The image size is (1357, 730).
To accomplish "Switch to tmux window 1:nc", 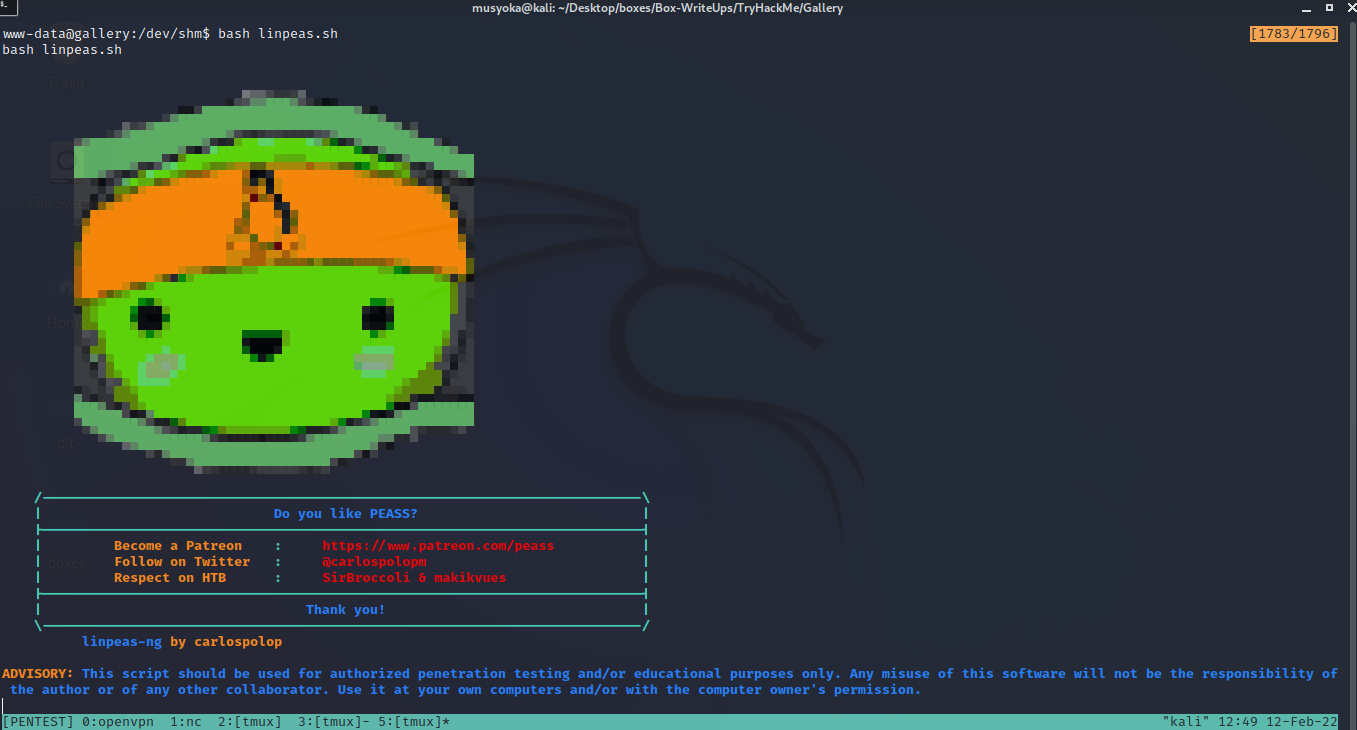I will pos(186,722).
